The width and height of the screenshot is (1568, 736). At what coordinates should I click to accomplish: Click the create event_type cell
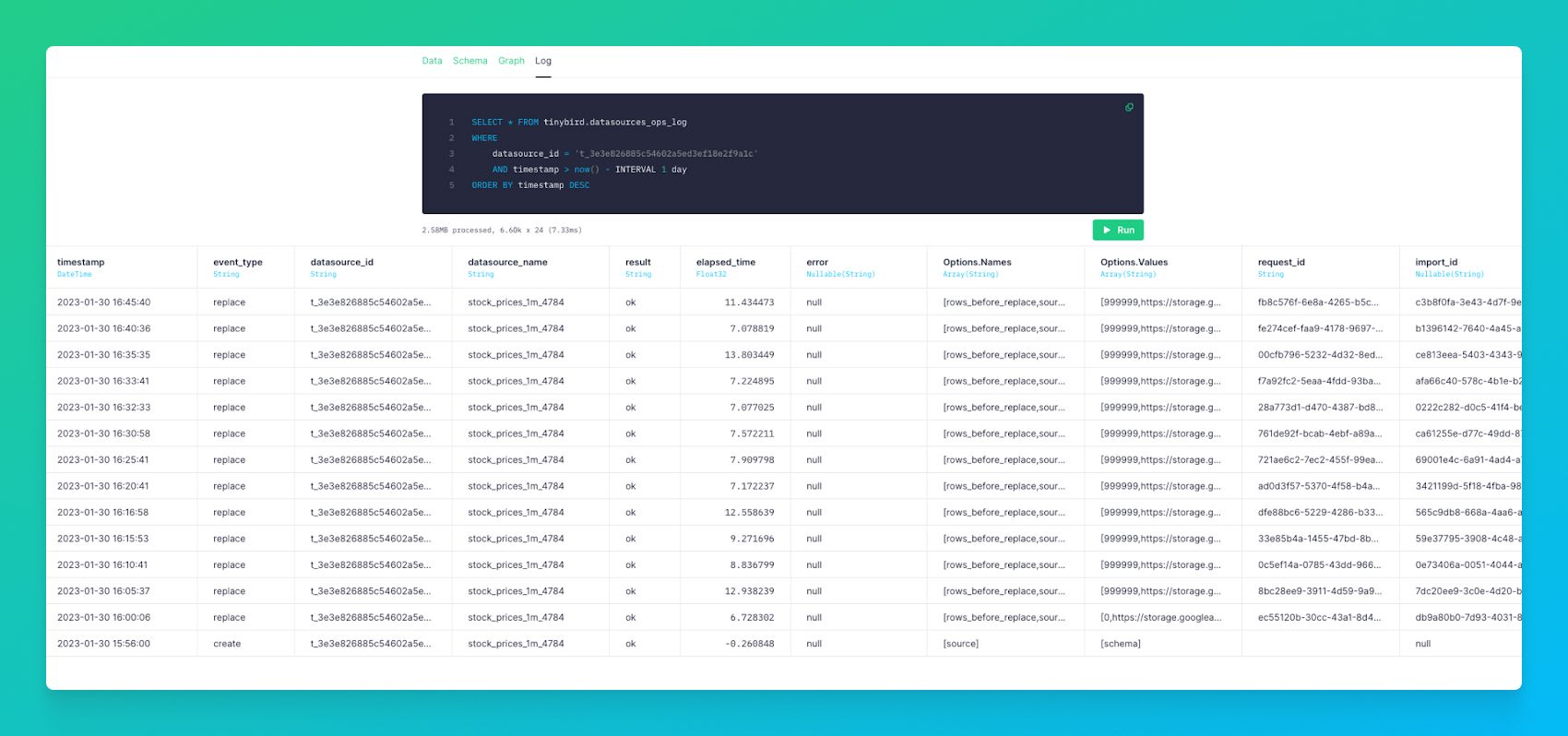point(227,644)
